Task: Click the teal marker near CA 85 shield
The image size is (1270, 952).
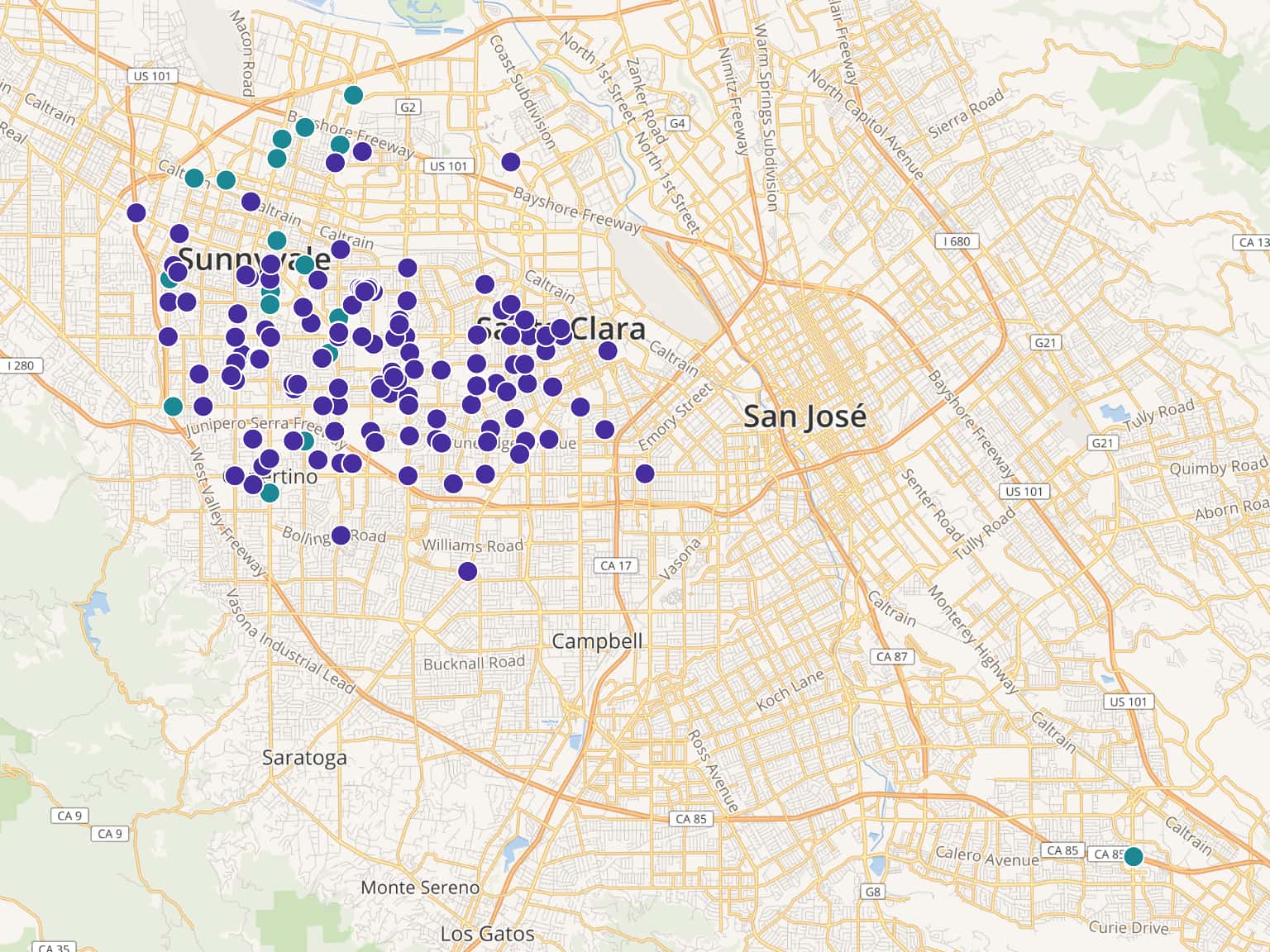Action: (x=1133, y=856)
